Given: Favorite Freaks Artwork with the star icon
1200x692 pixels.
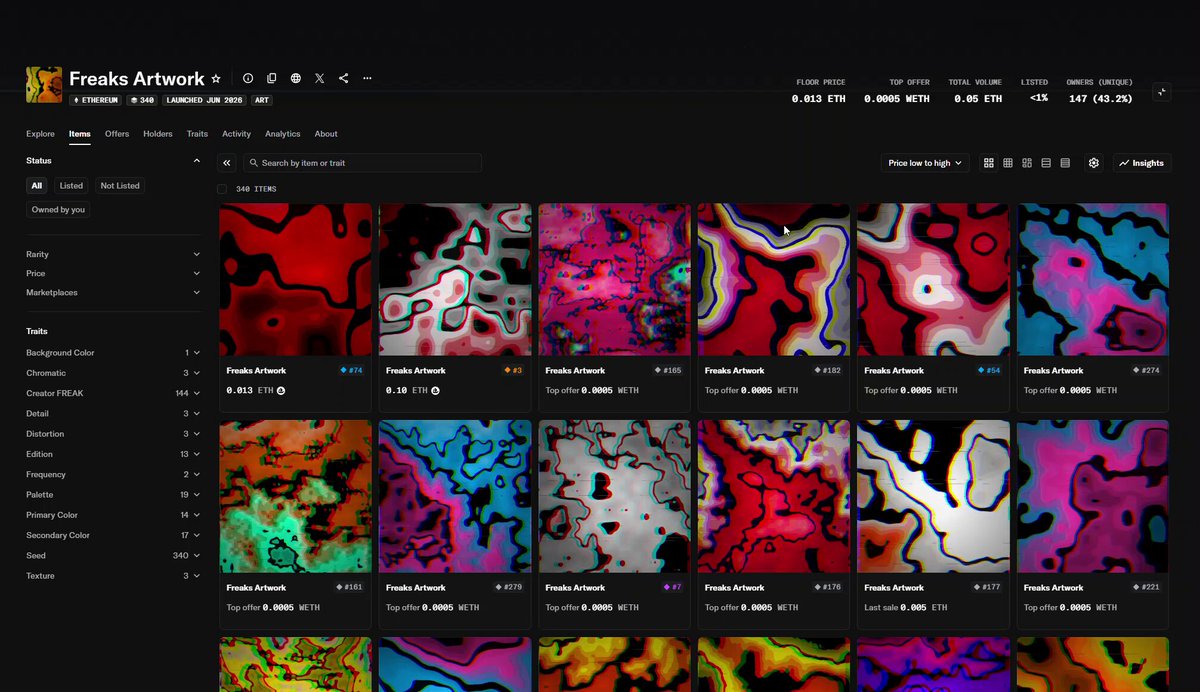Looking at the screenshot, I should point(216,78).
